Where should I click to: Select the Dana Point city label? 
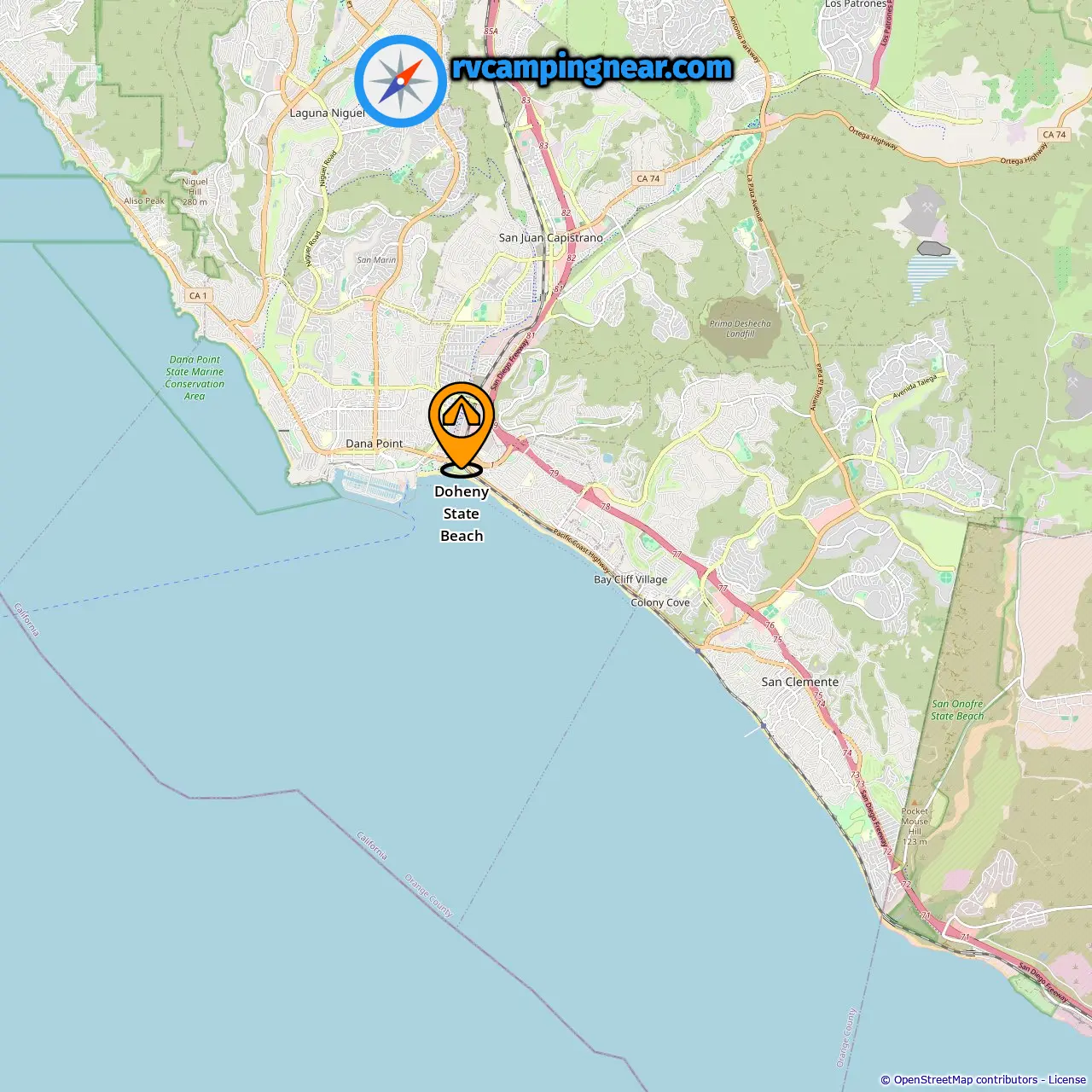[375, 444]
